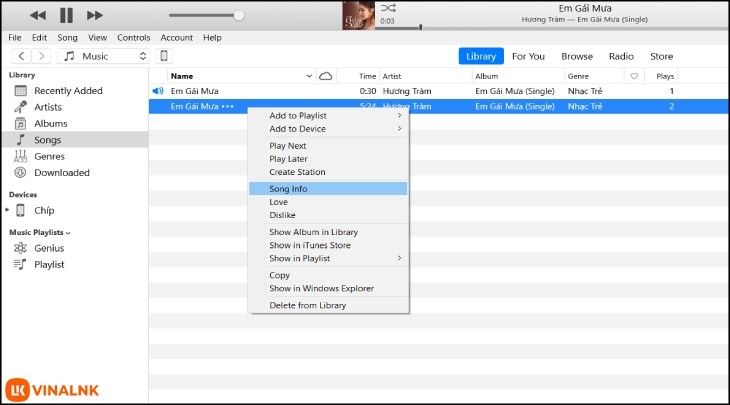Screen dimensions: 730x405
Task: Switch to the For You tab
Action: [528, 56]
